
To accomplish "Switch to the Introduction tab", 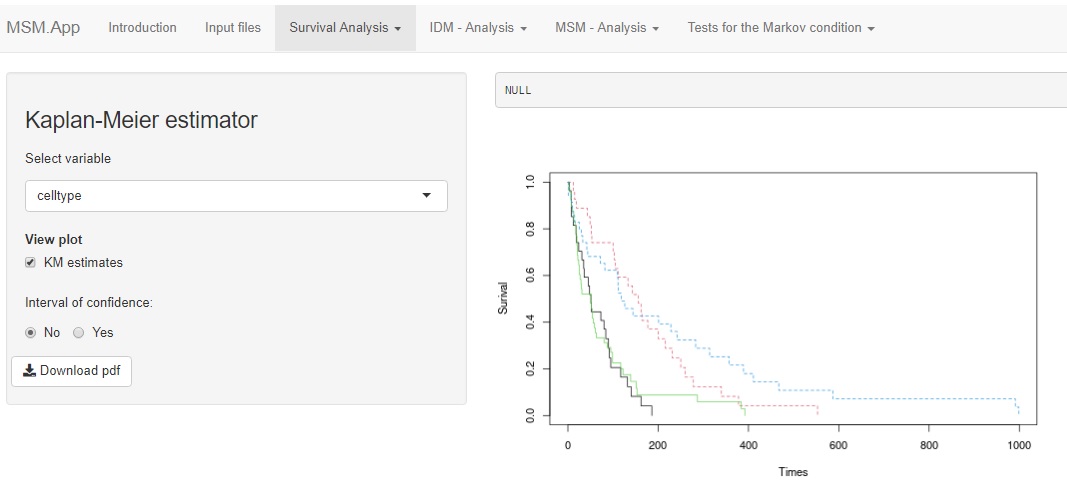I will point(142,28).
